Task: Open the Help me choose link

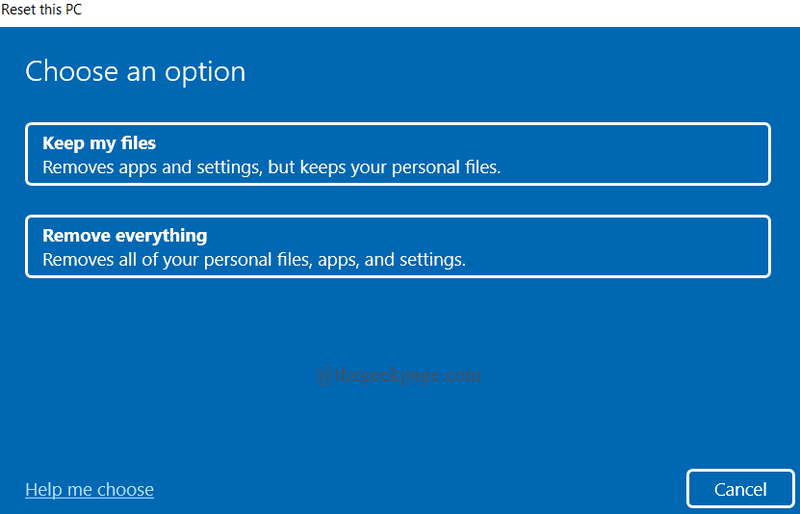Action: tap(89, 489)
